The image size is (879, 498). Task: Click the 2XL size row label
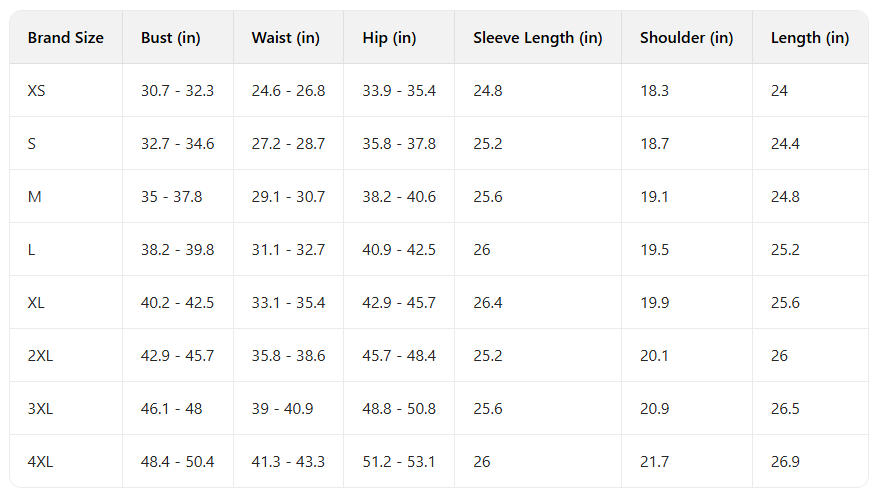[40, 356]
